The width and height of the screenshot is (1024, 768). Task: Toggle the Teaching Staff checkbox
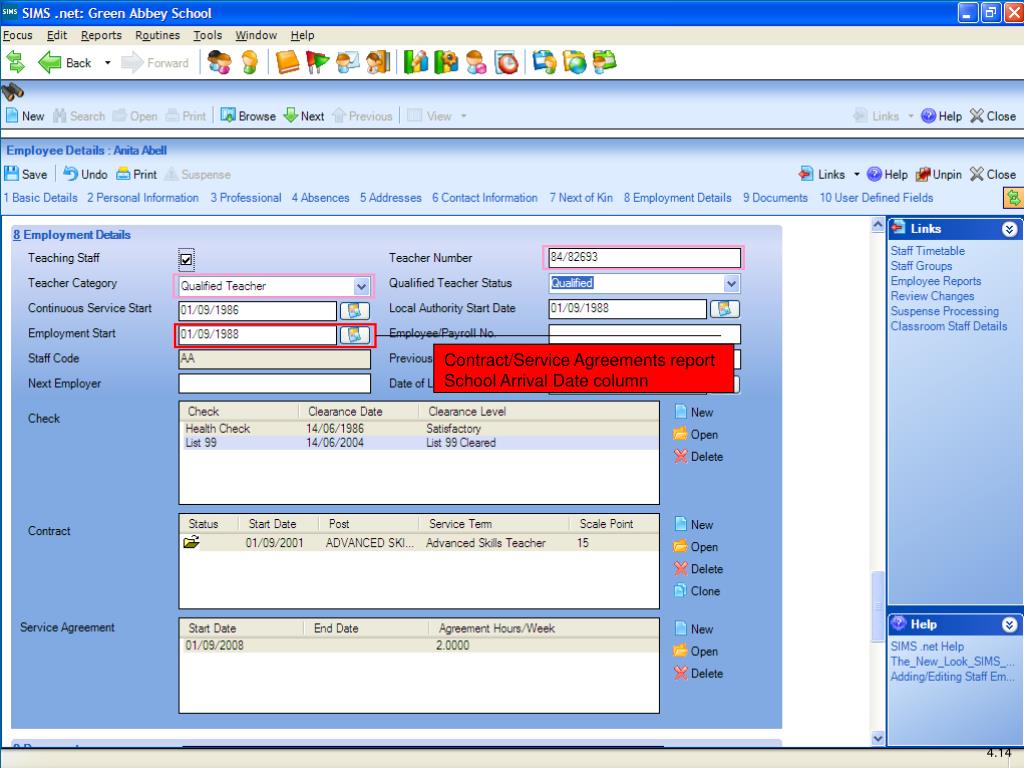[x=186, y=260]
